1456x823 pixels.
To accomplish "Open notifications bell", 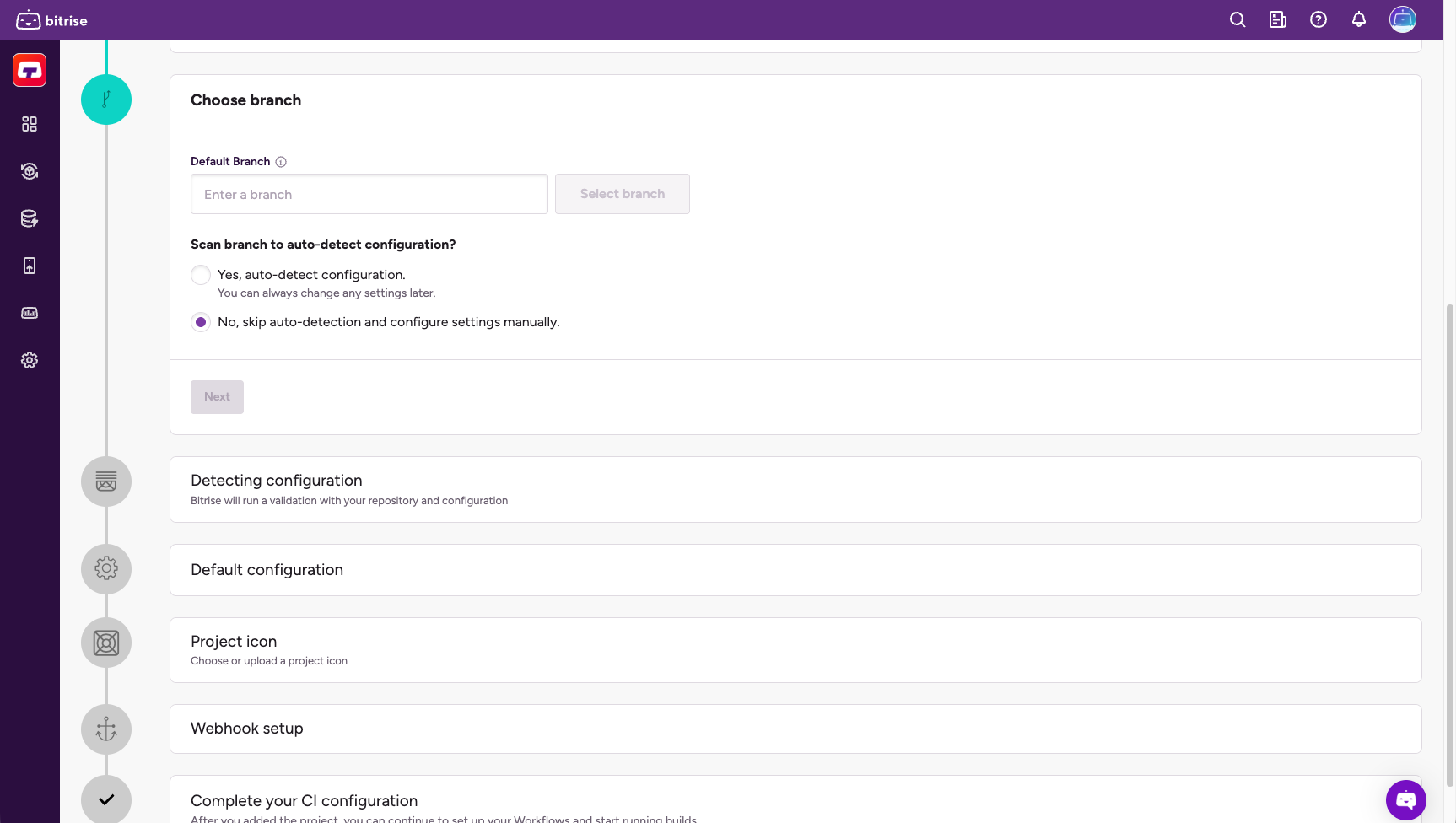I will (1359, 19).
